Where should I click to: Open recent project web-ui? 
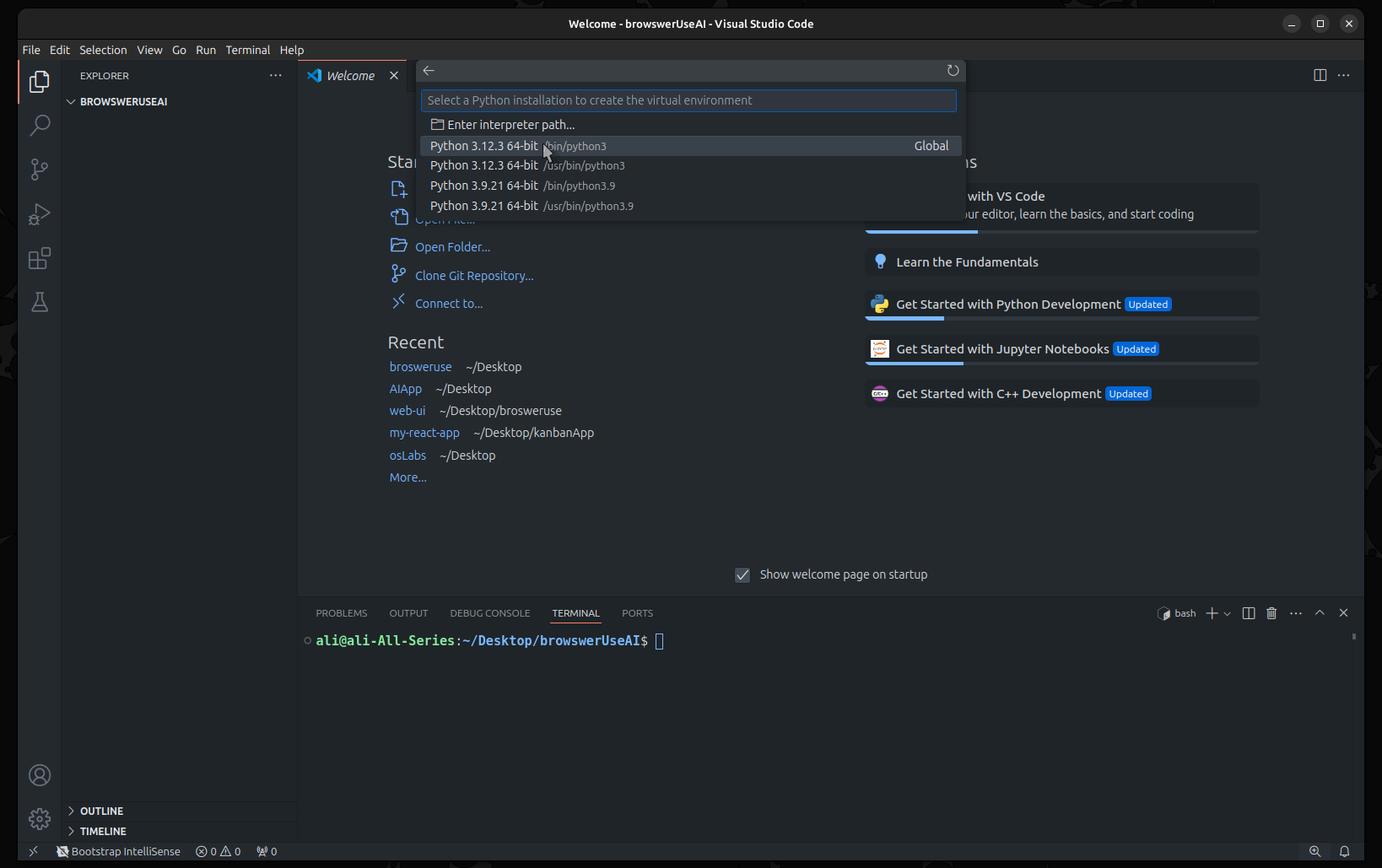coord(408,411)
